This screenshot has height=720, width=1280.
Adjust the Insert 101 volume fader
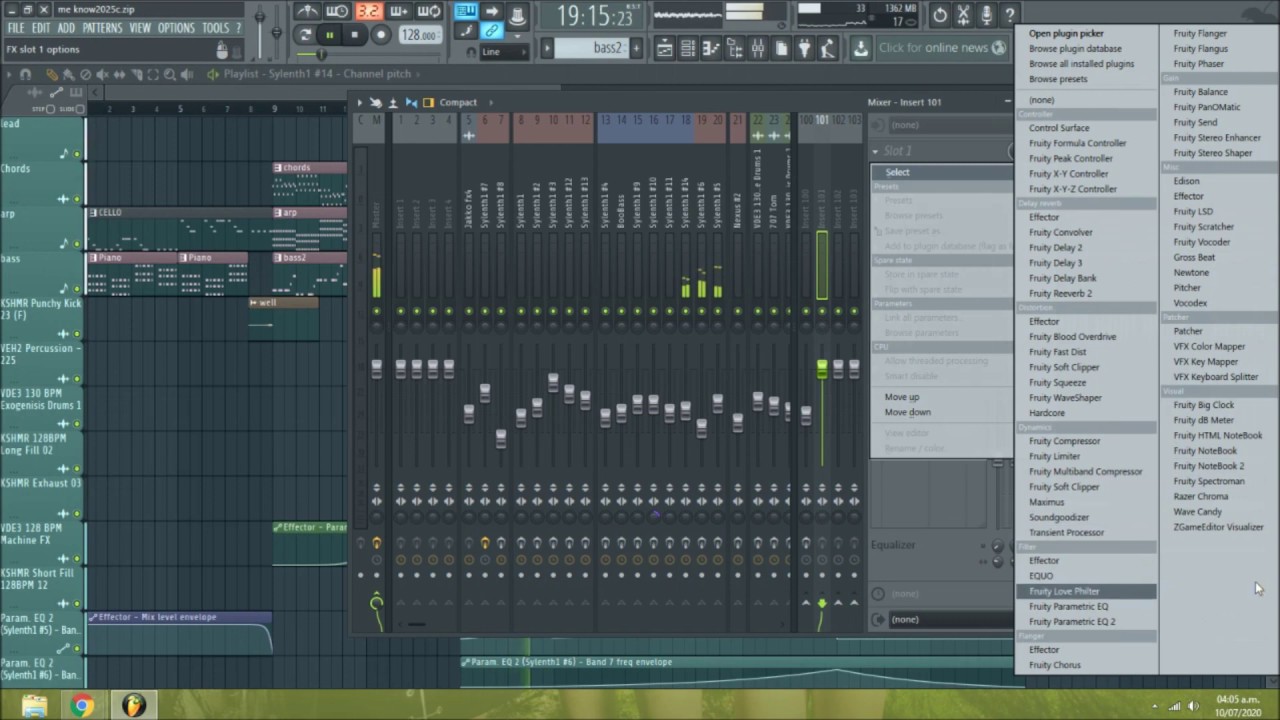coord(822,370)
